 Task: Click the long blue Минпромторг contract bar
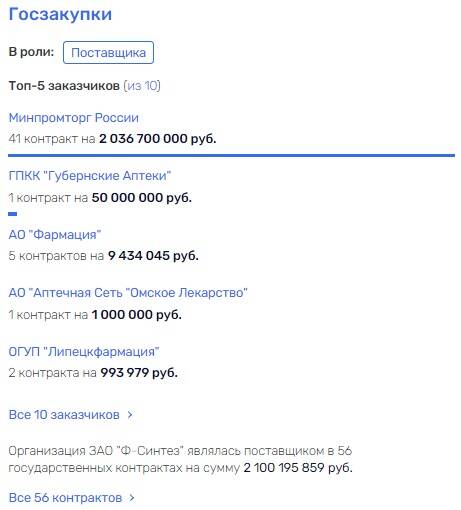[231, 155]
